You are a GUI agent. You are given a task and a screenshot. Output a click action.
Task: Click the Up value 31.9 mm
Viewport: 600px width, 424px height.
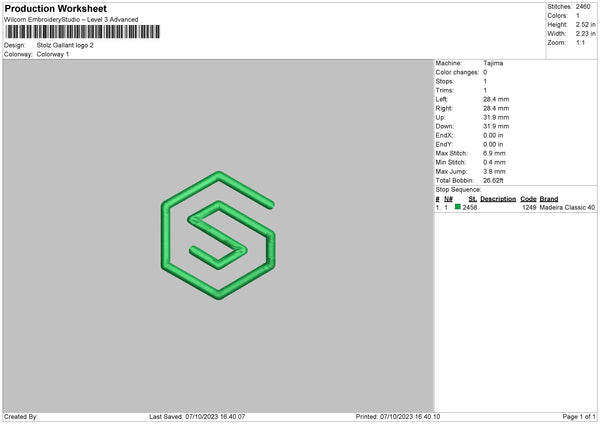click(x=496, y=117)
